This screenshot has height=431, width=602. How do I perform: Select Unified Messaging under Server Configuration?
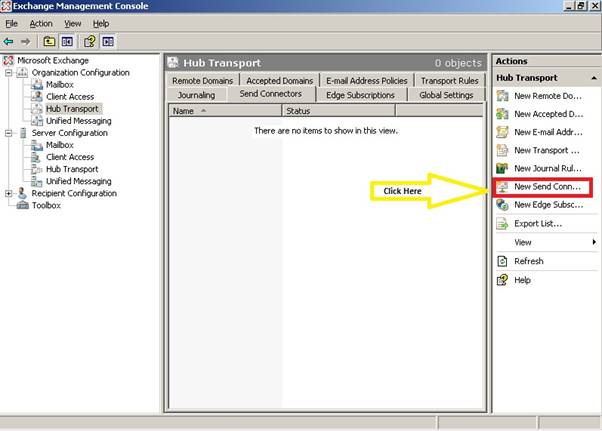click(x=79, y=181)
